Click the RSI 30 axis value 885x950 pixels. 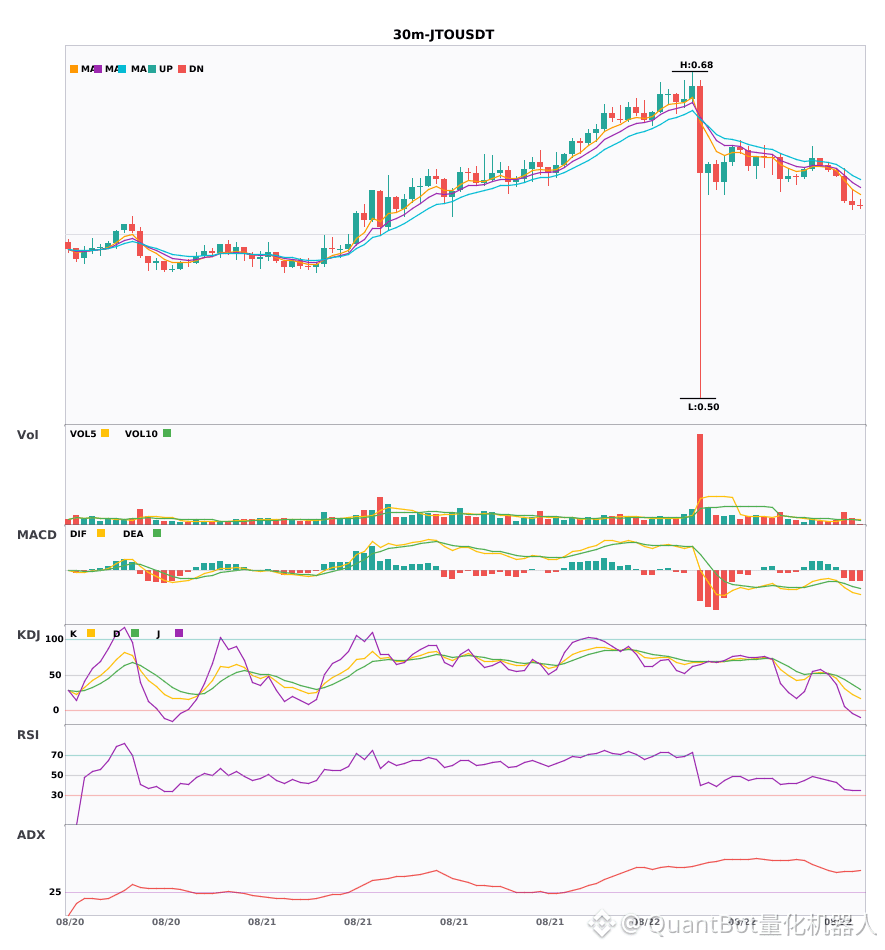click(57, 795)
